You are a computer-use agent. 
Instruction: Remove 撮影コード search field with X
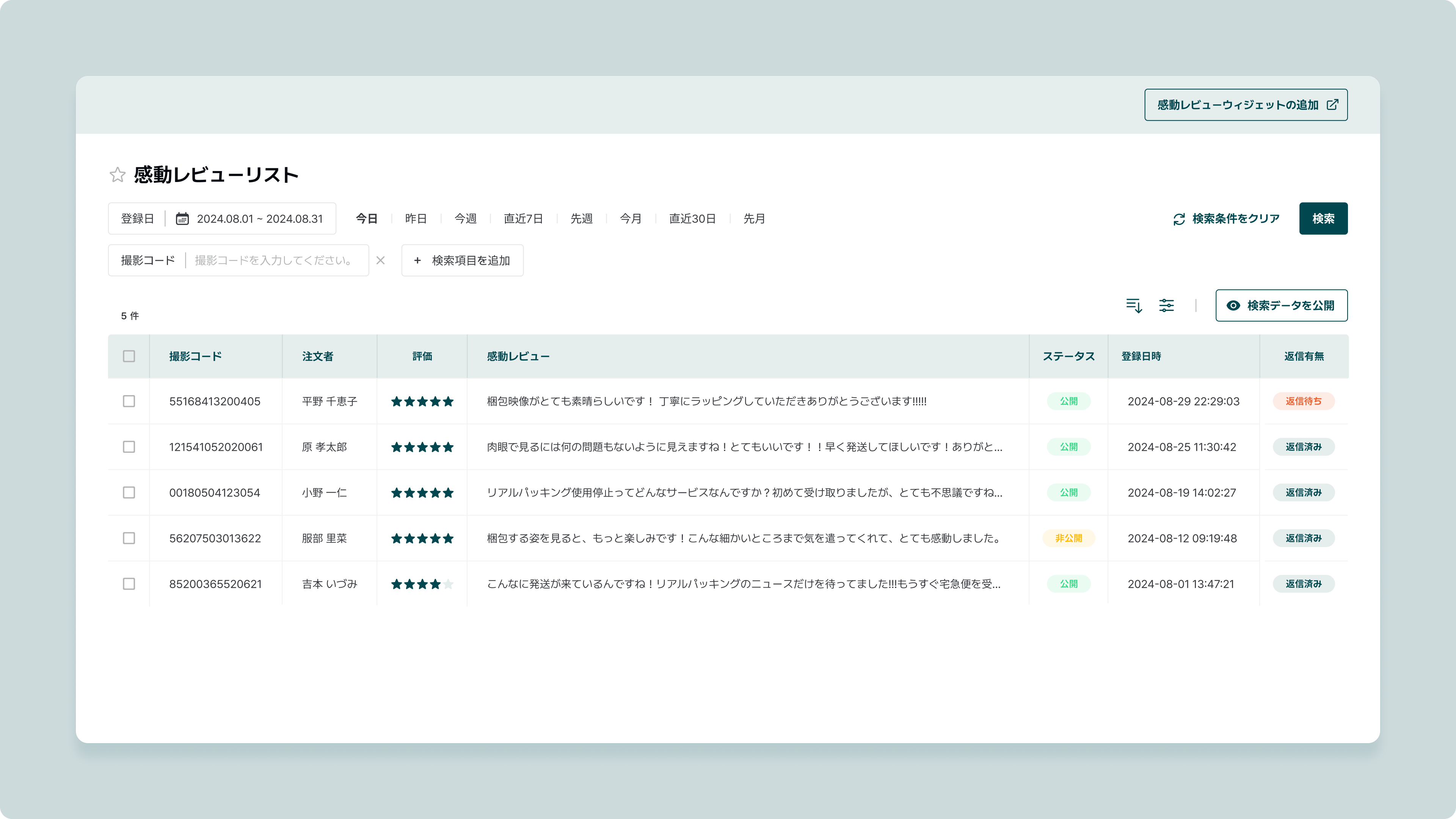[x=380, y=260]
